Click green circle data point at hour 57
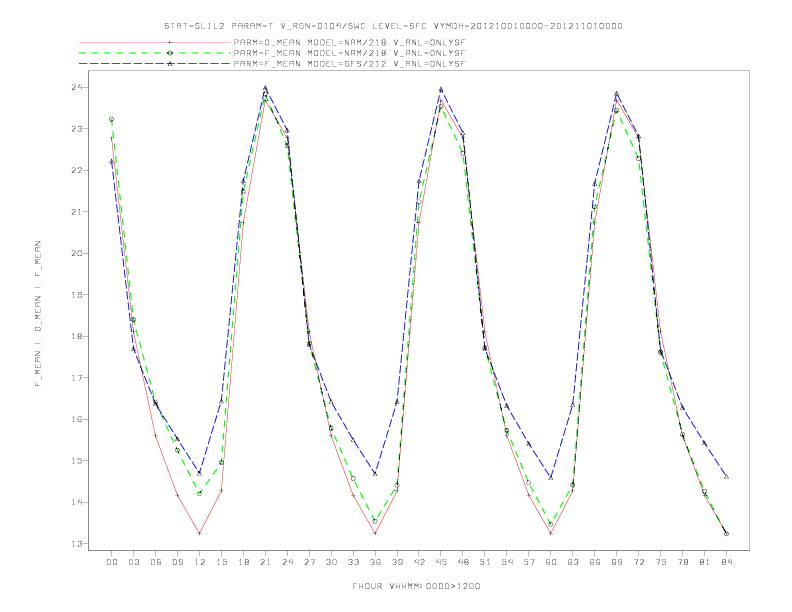792x612 pixels. point(529,483)
